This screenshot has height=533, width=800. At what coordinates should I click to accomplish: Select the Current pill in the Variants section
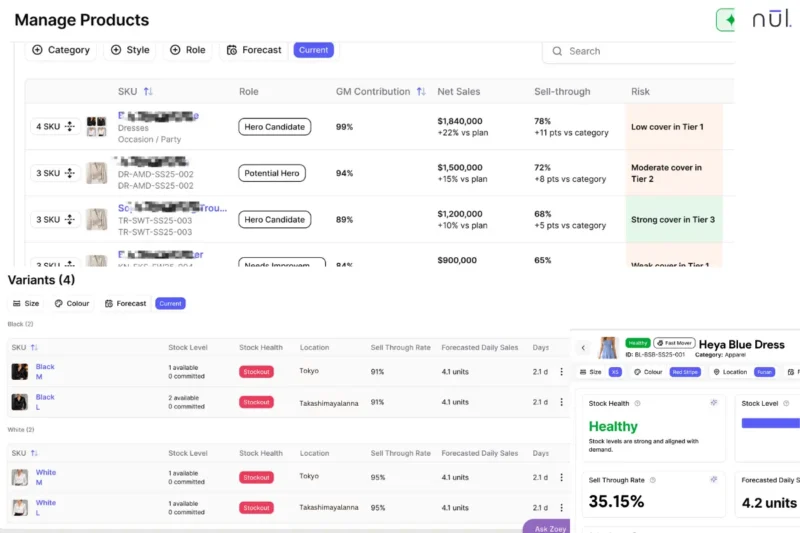point(170,303)
